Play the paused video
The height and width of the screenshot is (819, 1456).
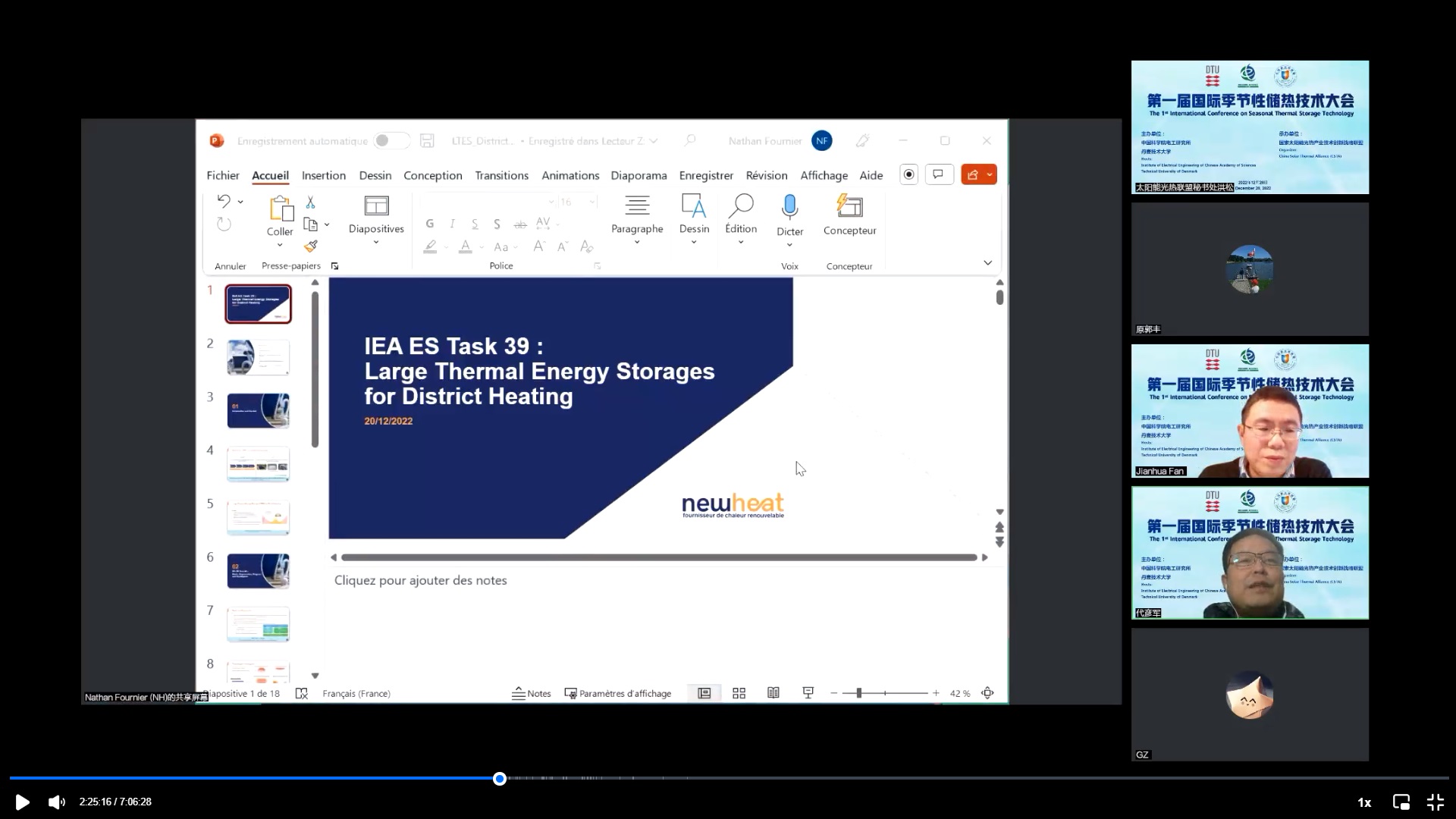(22, 802)
